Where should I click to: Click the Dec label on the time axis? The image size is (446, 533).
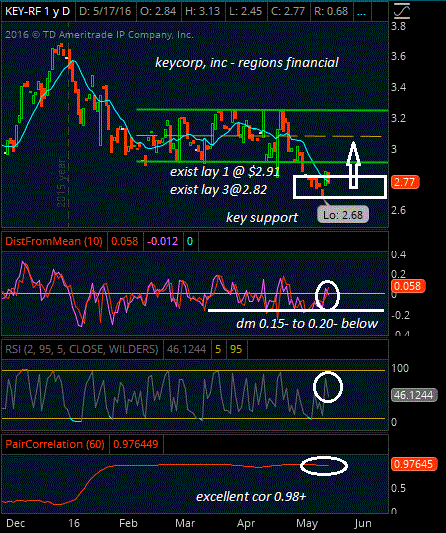click(16, 523)
